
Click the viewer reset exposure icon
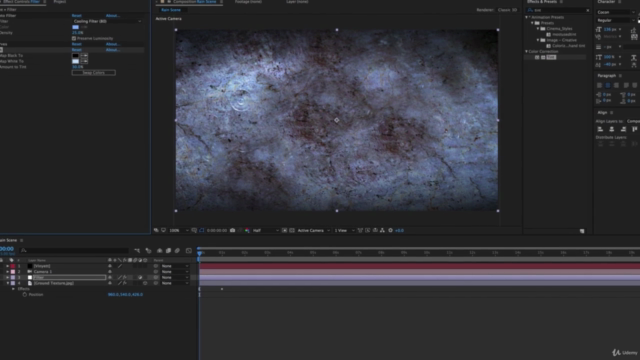coord(390,231)
